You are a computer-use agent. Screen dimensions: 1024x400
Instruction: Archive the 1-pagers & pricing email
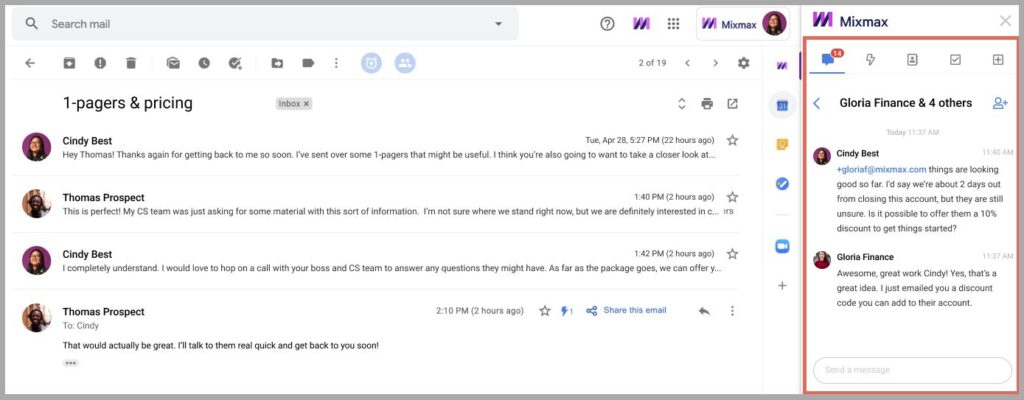69,63
